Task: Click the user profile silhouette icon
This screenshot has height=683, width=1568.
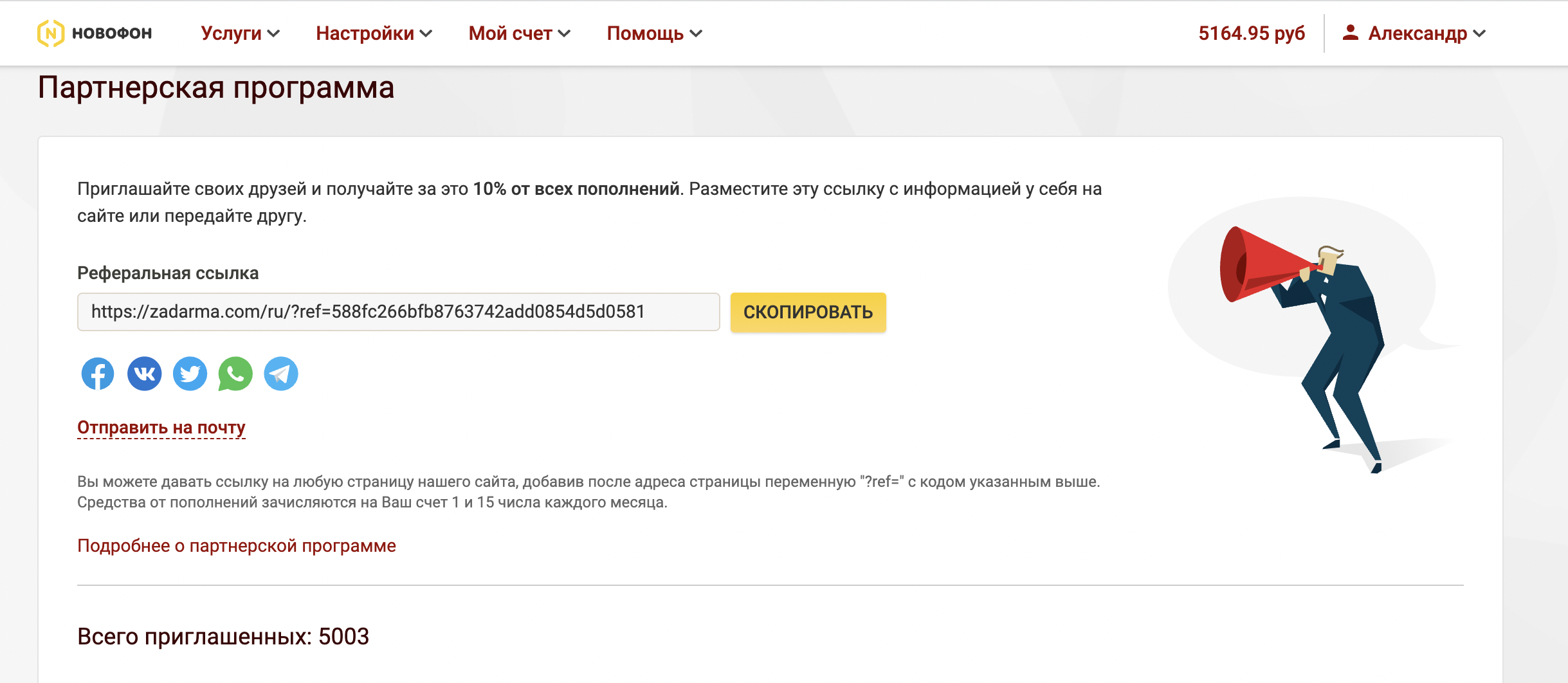Action: (1350, 33)
